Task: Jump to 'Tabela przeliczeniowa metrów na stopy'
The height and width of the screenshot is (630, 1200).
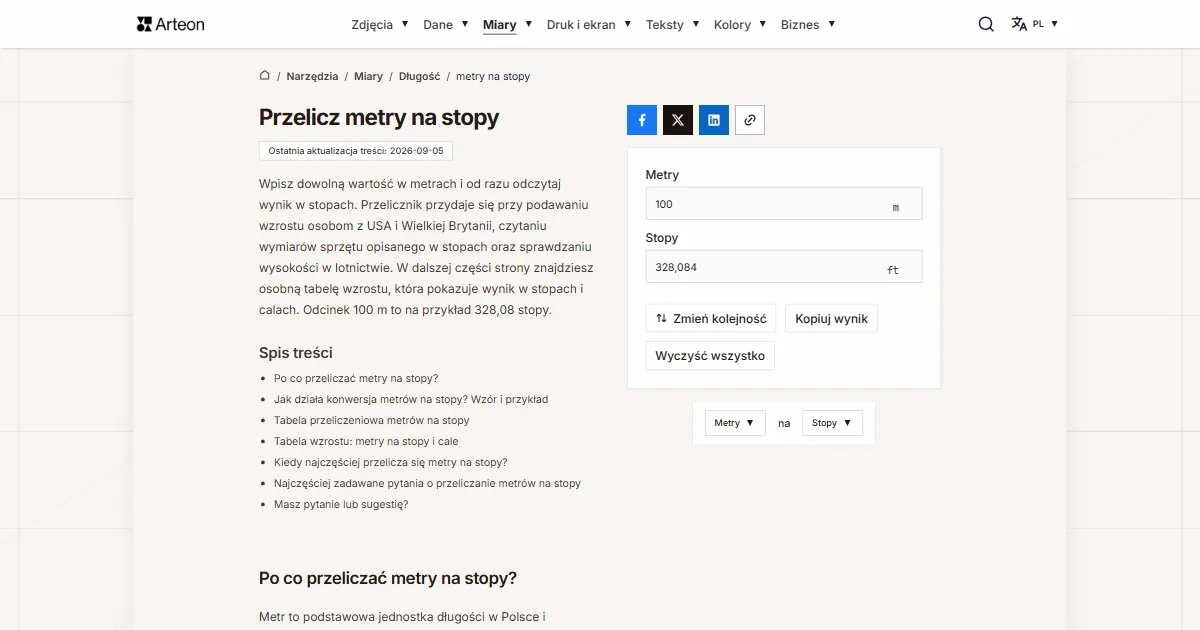Action: [x=372, y=420]
